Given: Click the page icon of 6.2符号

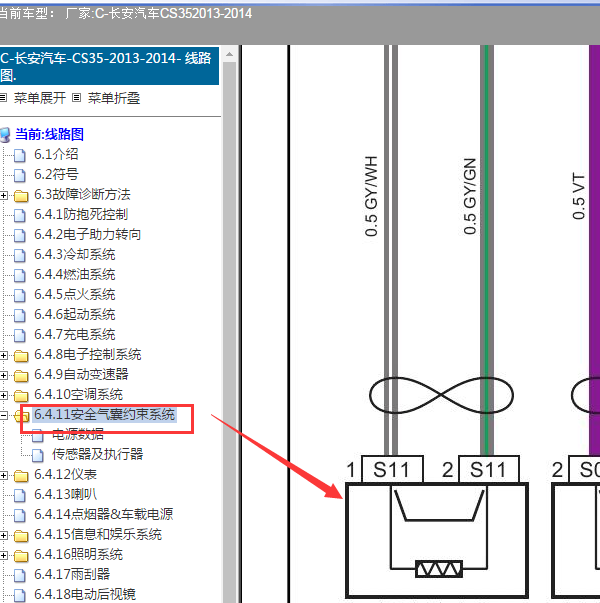Looking at the screenshot, I should (x=20, y=175).
